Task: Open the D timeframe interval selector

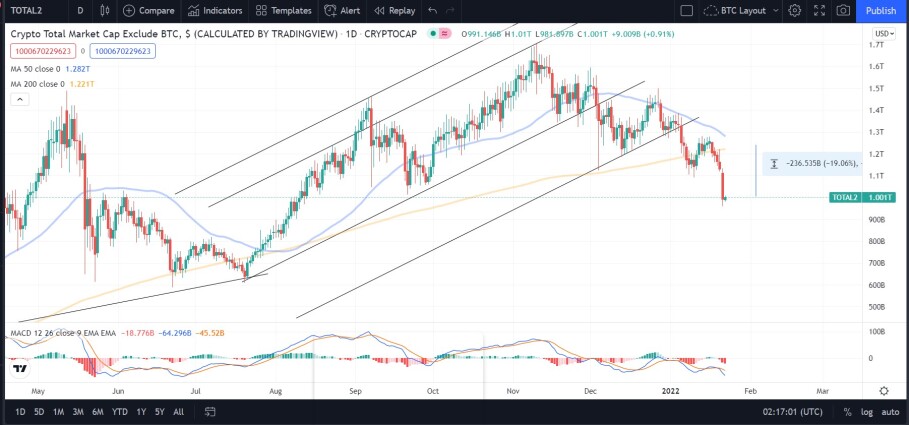Action: click(x=79, y=10)
